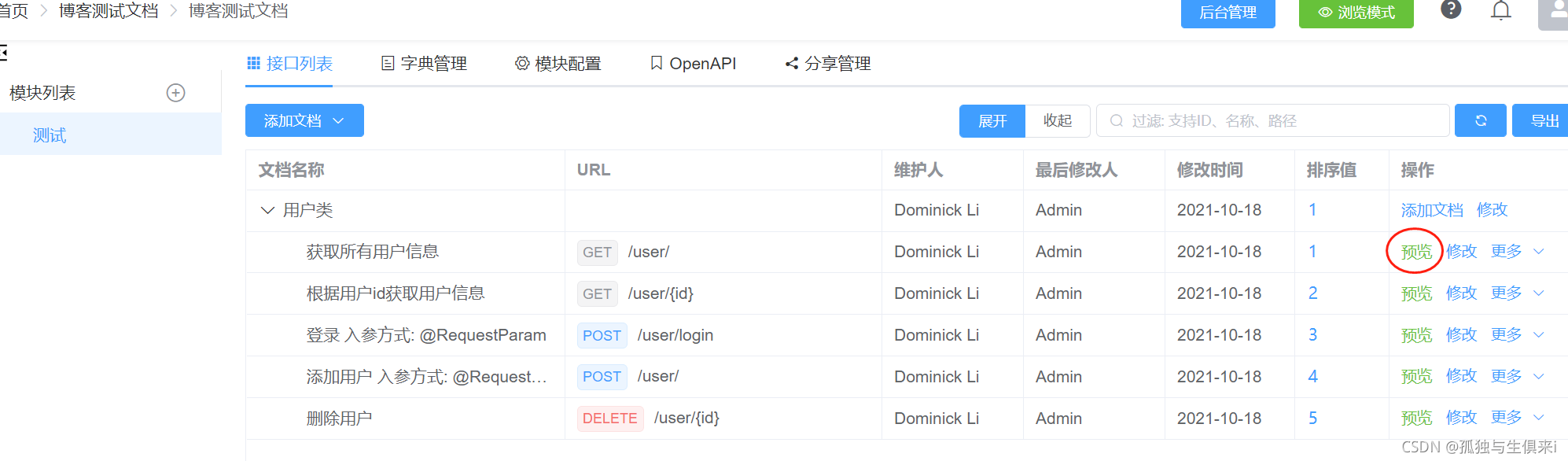Preview 获取所有用户信息 document
Viewport: 1568px width, 461px height.
[x=1416, y=252]
